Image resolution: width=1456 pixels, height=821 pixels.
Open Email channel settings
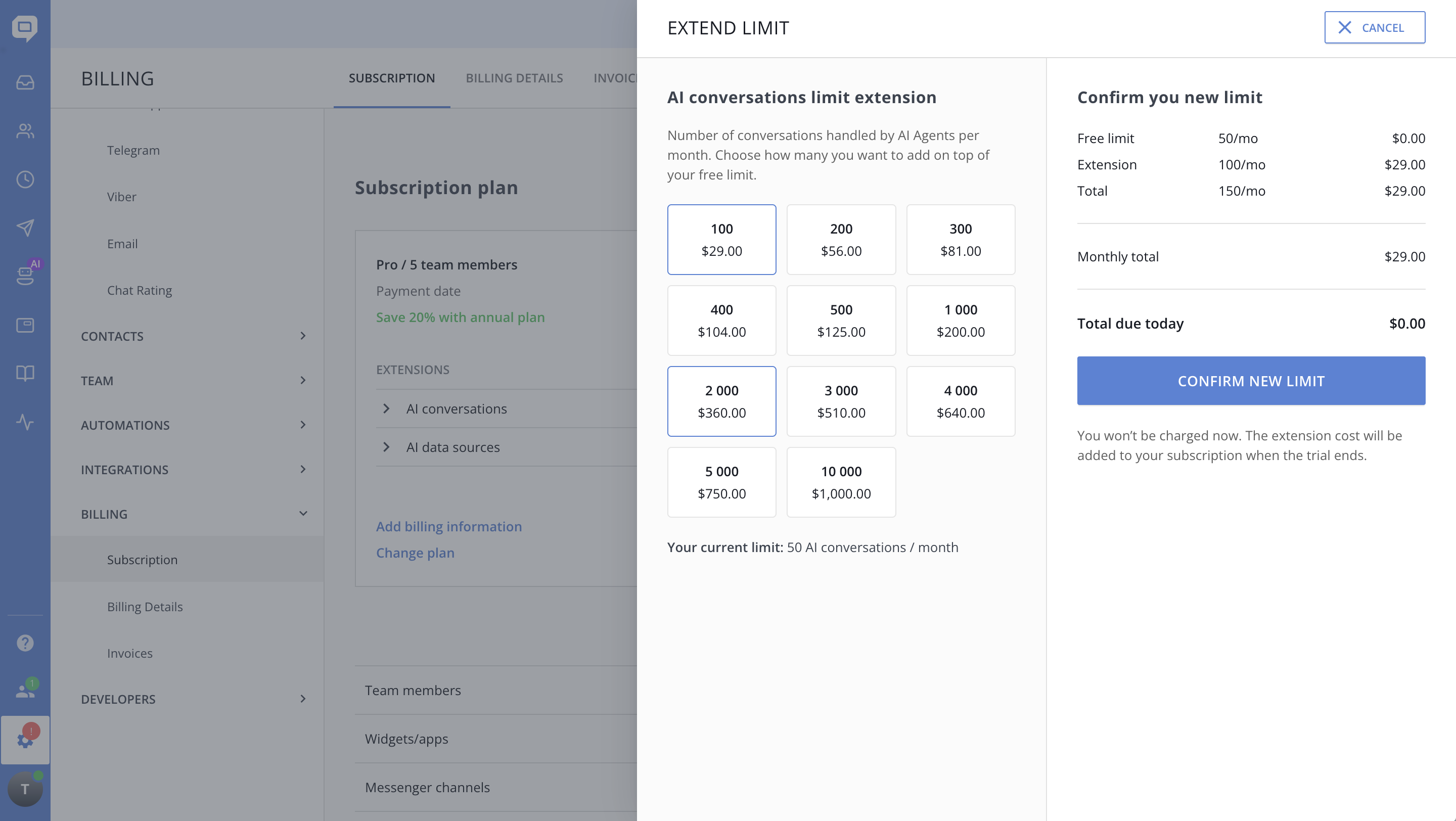pos(123,244)
